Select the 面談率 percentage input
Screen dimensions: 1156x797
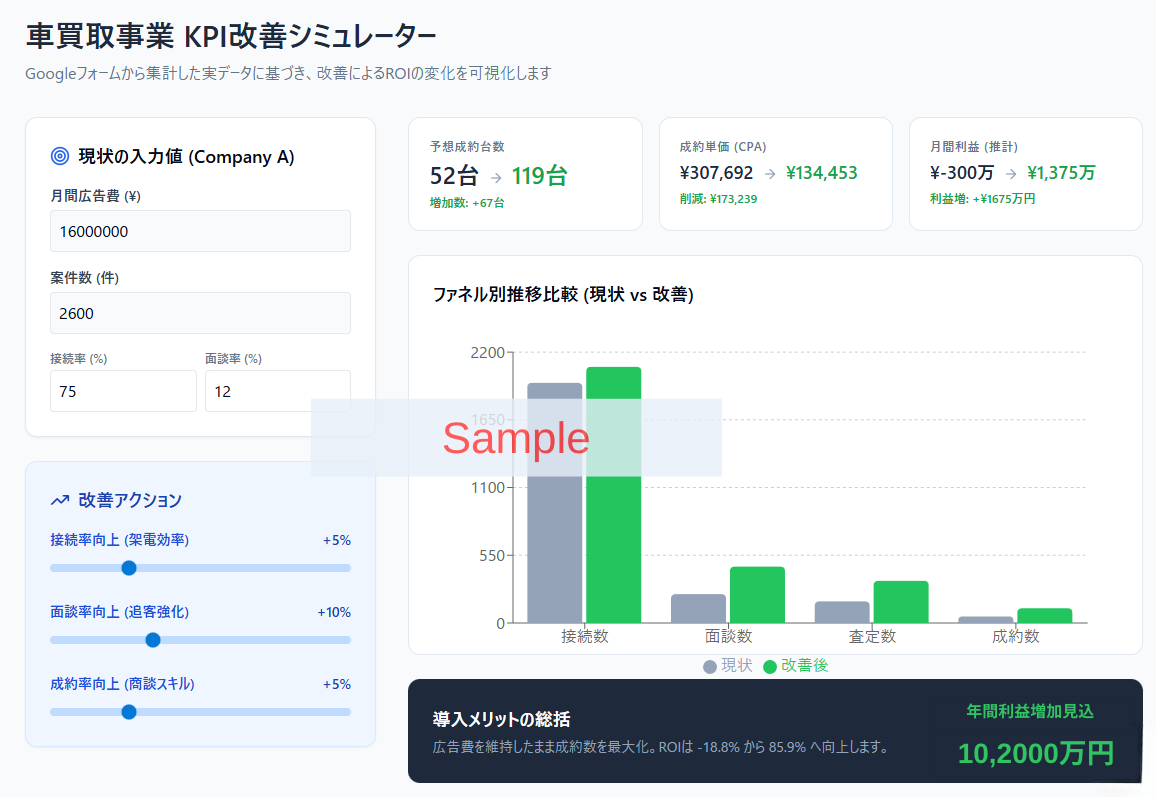(x=277, y=391)
